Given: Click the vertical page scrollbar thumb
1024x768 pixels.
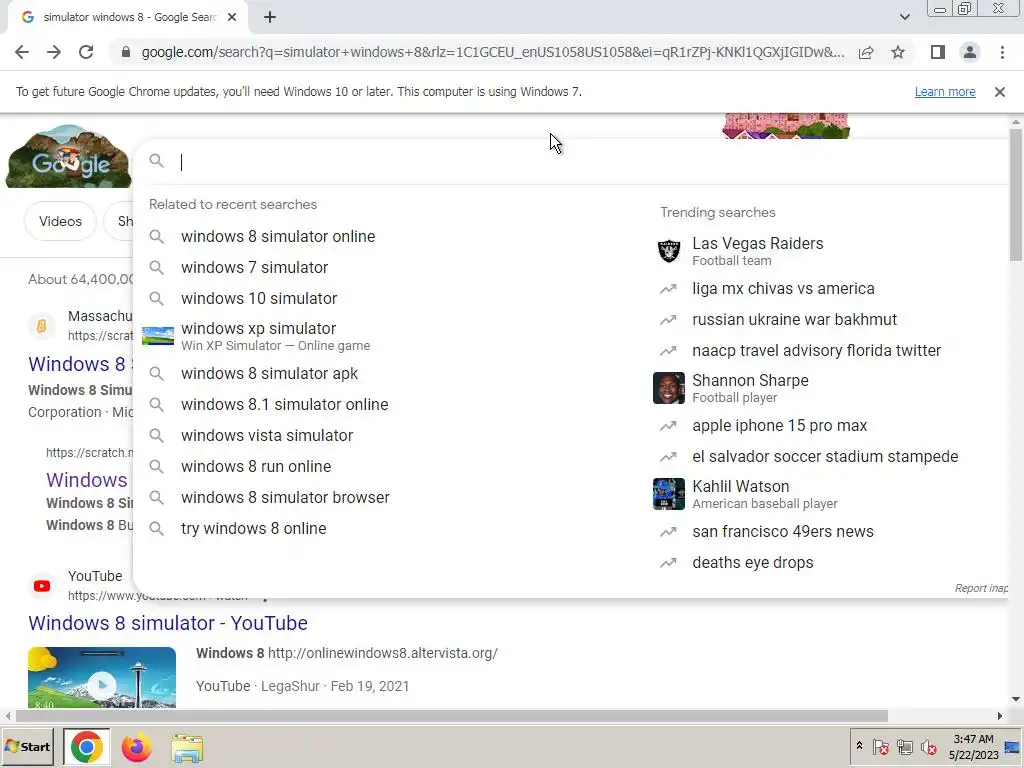Looking at the screenshot, I should 1016,195.
